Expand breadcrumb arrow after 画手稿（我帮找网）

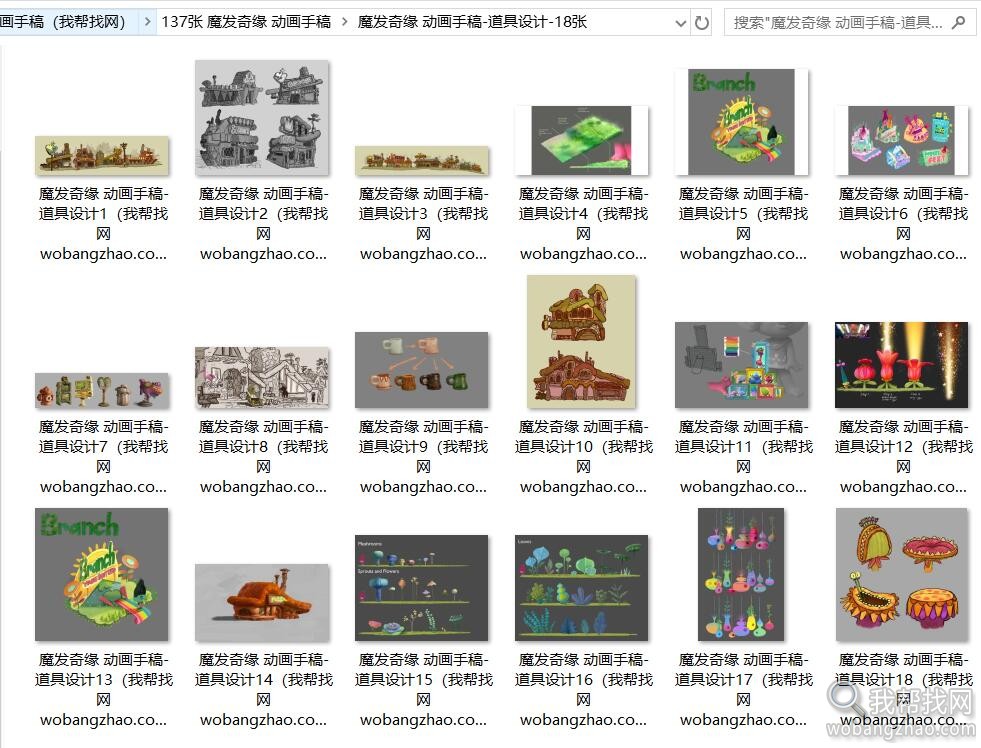(x=147, y=23)
